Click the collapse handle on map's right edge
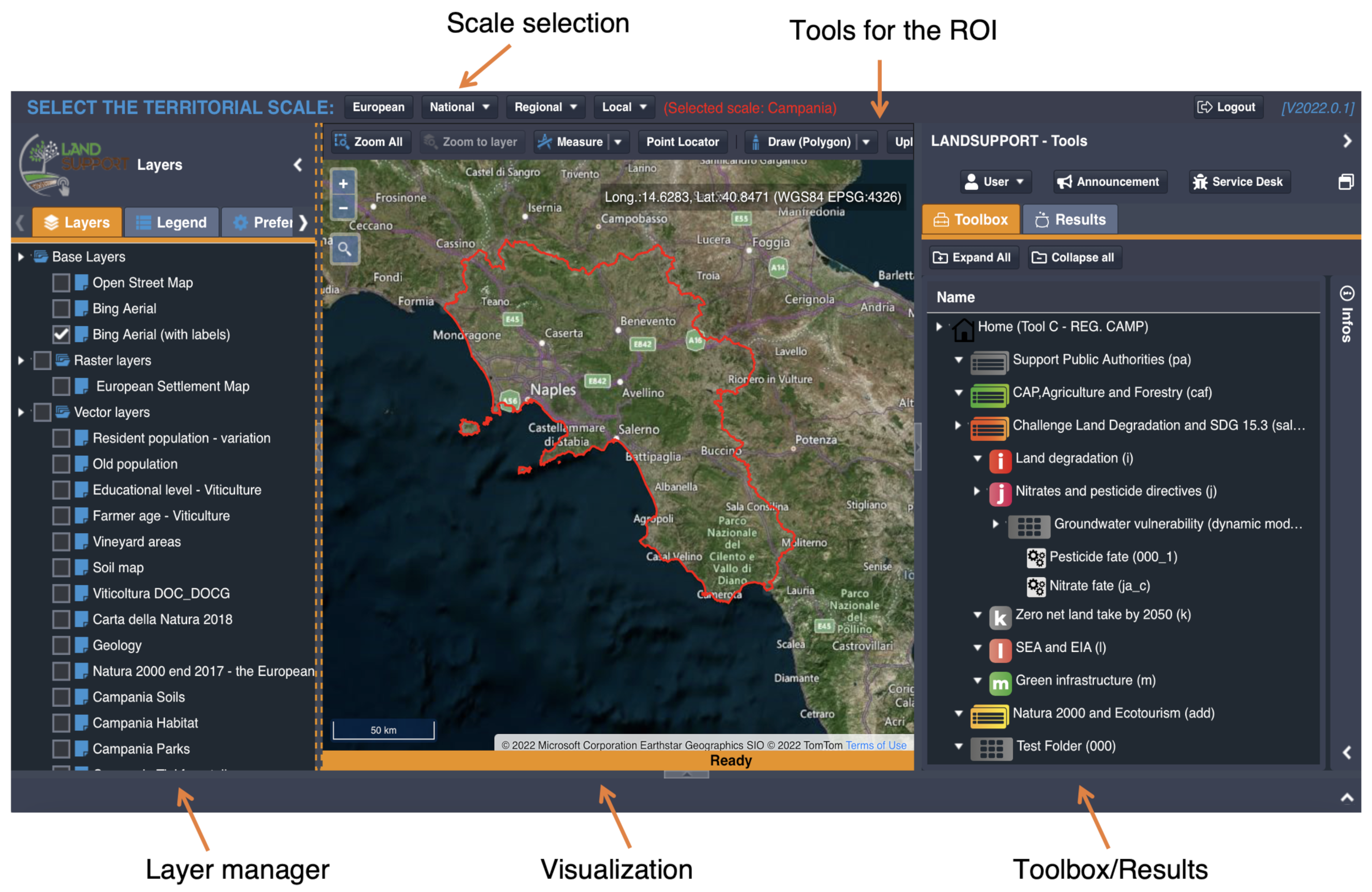The width and height of the screenshot is (1372, 892). [917, 447]
